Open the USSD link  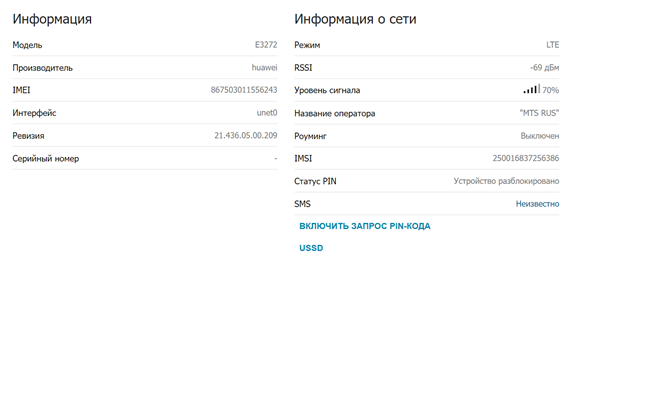(x=311, y=248)
